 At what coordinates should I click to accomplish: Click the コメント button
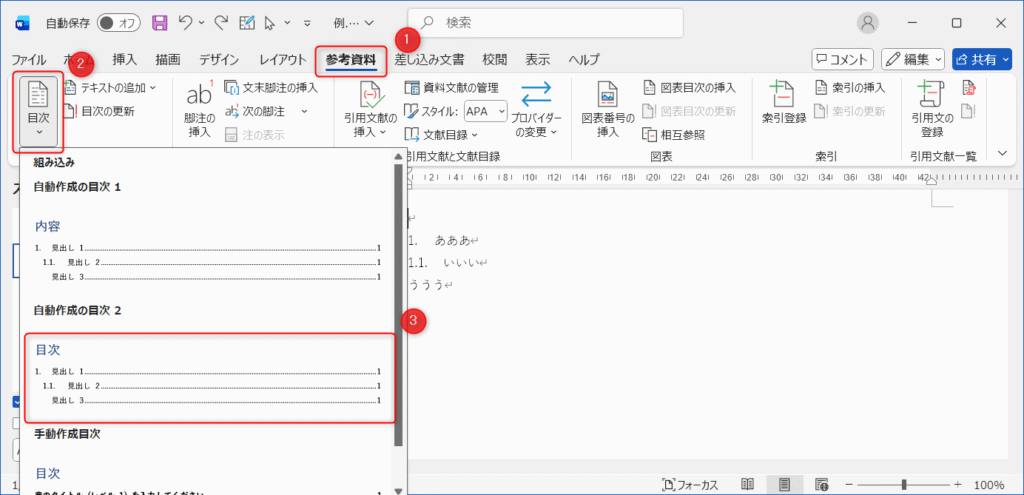point(842,60)
